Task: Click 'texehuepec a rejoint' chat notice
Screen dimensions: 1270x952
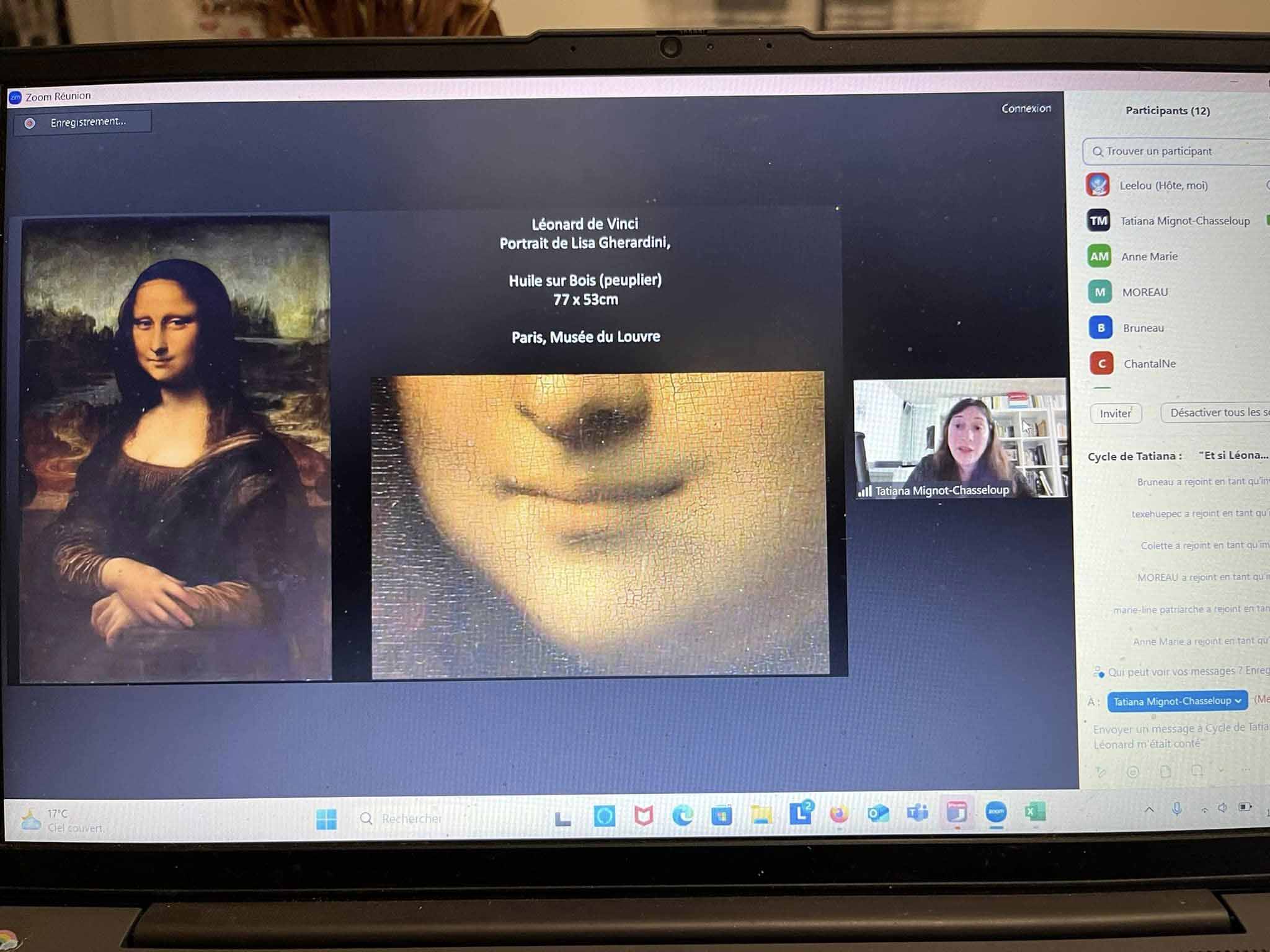Action: 1199,513
